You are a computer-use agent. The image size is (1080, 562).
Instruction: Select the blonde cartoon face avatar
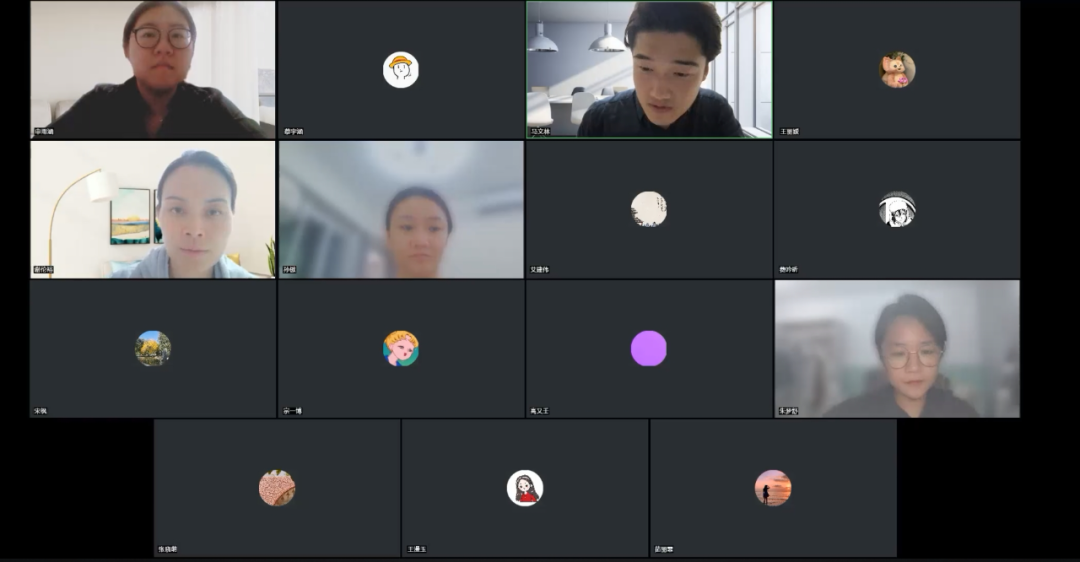[x=400, y=348]
